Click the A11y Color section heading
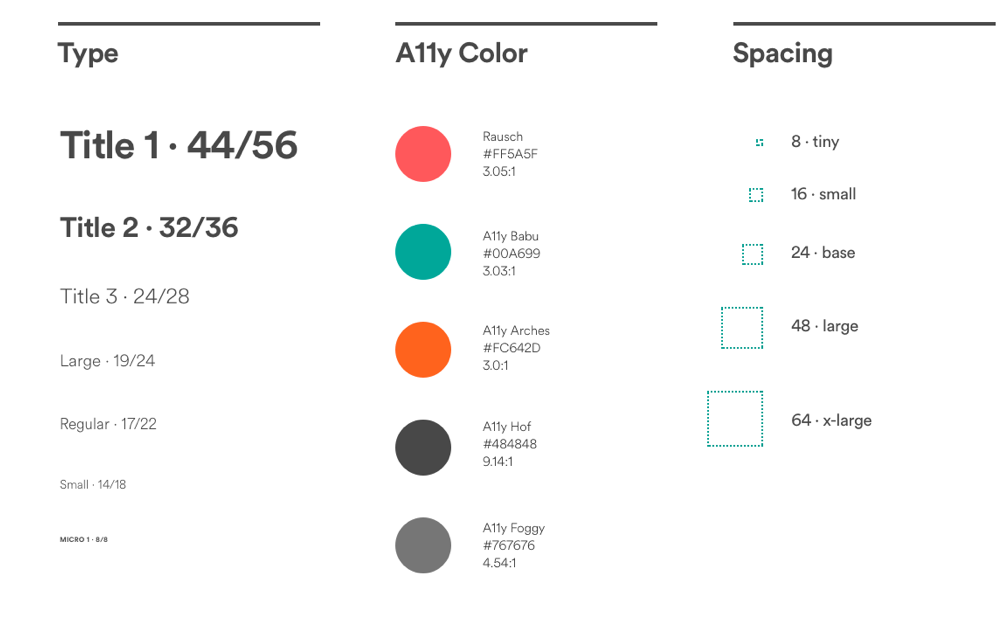This screenshot has height=618, width=999. point(462,54)
